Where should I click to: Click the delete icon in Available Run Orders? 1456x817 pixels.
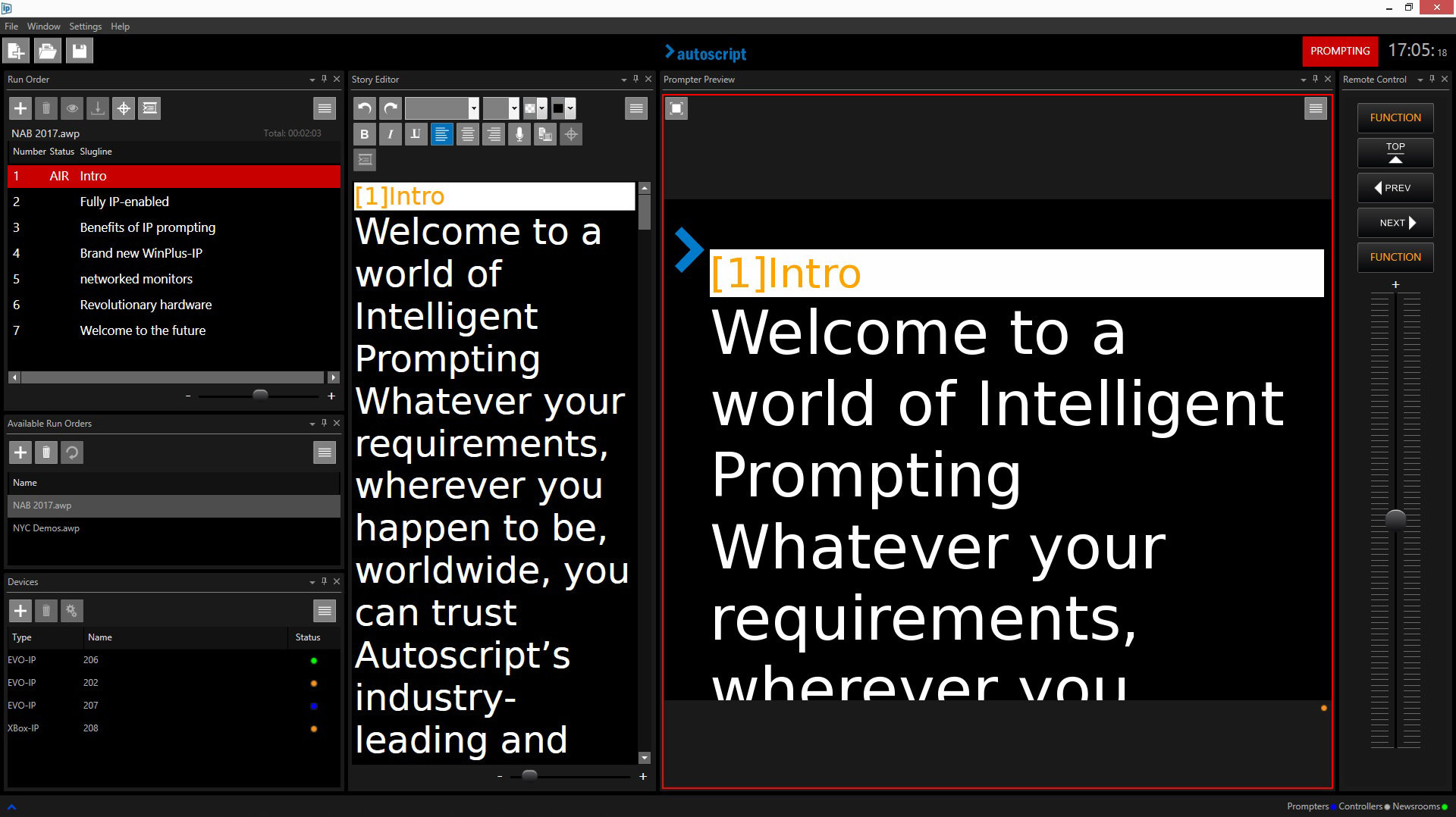click(x=46, y=452)
